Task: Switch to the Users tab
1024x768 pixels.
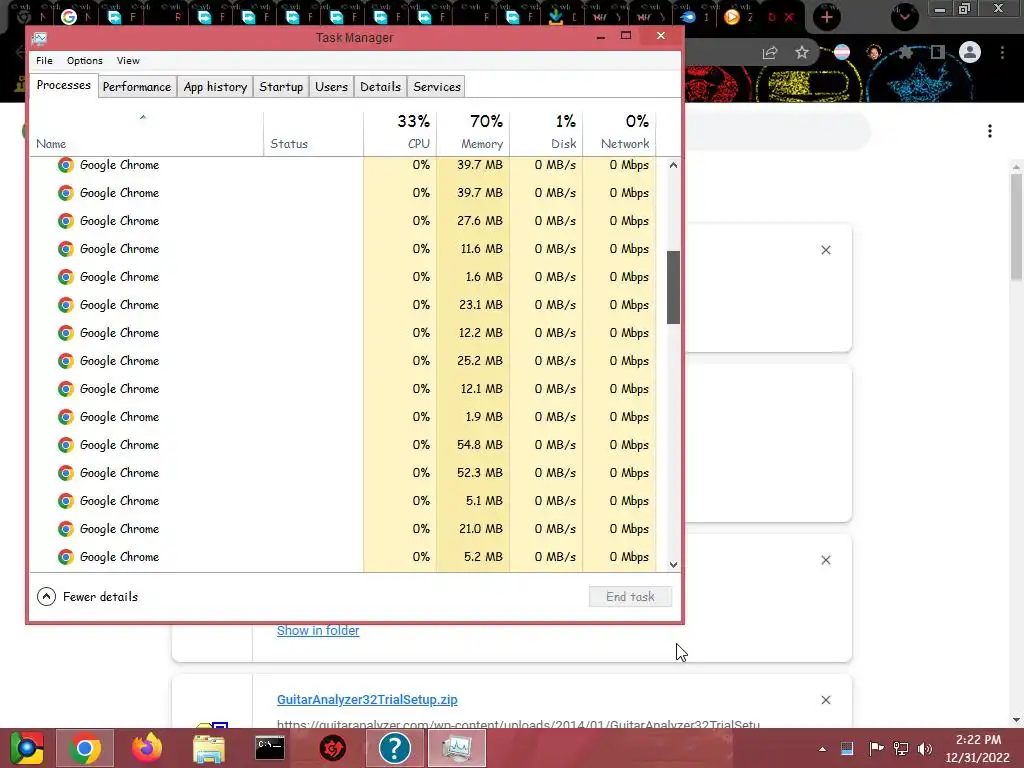Action: tap(331, 87)
